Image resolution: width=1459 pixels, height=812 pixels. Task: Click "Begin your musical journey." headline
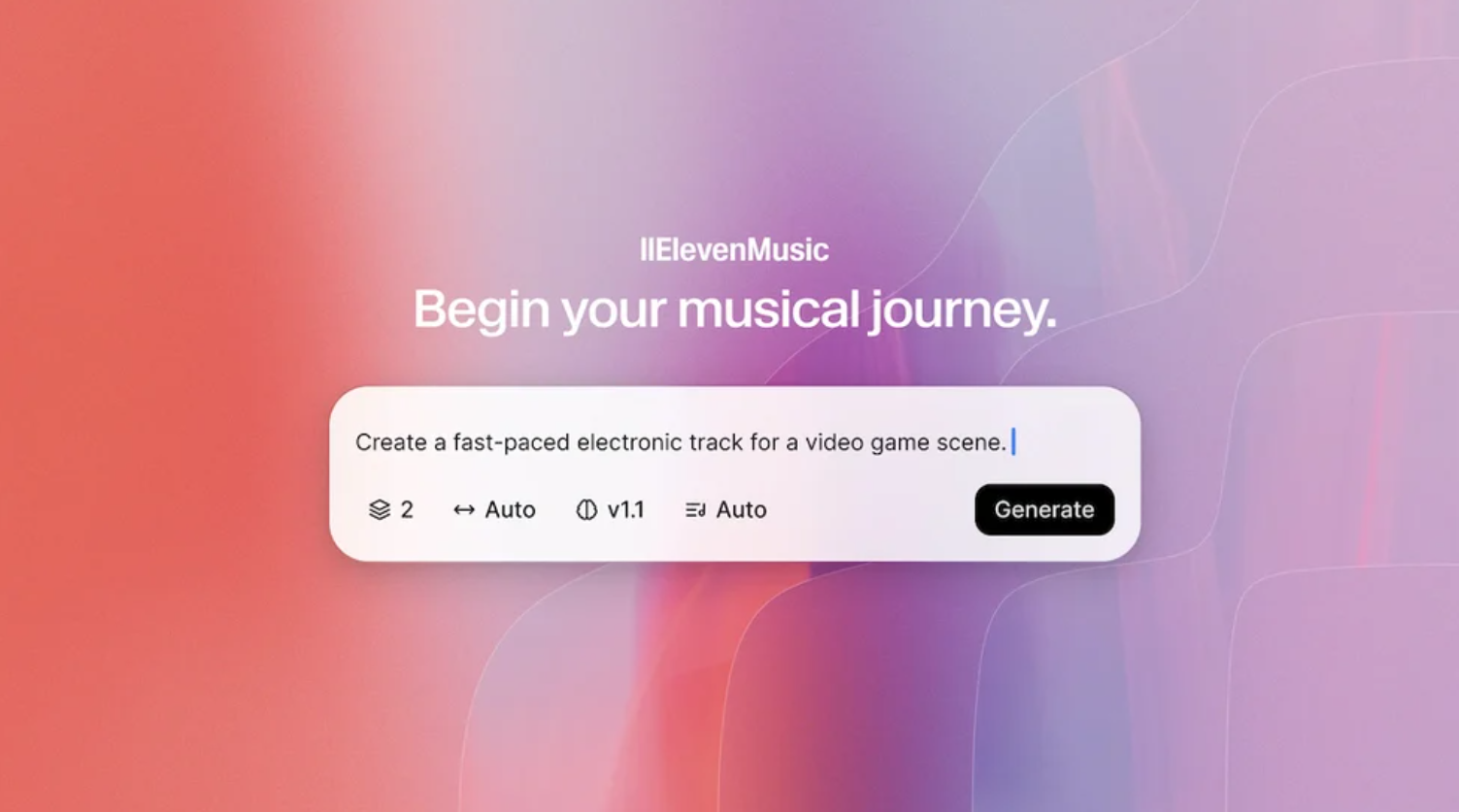[x=735, y=309]
